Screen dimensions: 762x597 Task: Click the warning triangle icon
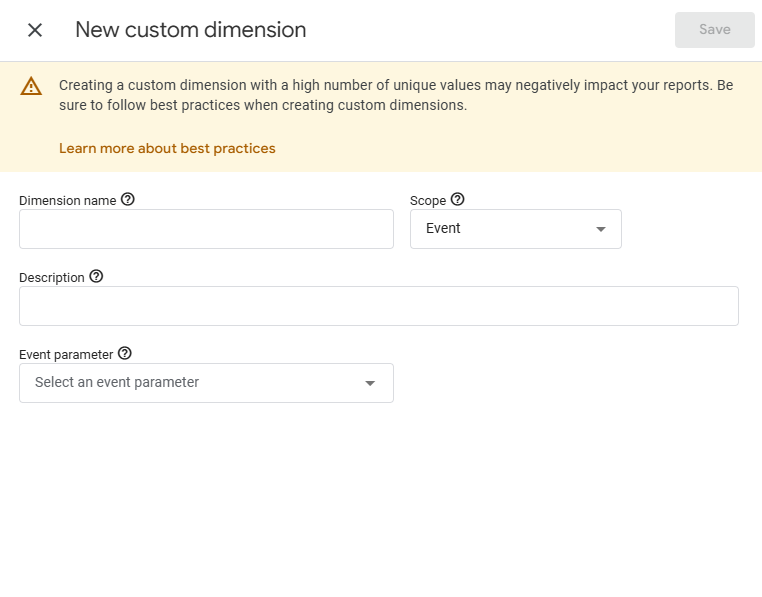[31, 86]
